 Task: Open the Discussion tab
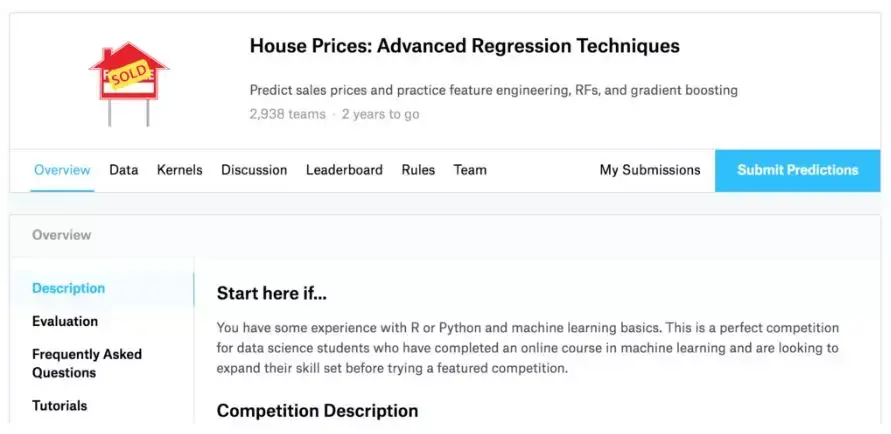point(254,170)
